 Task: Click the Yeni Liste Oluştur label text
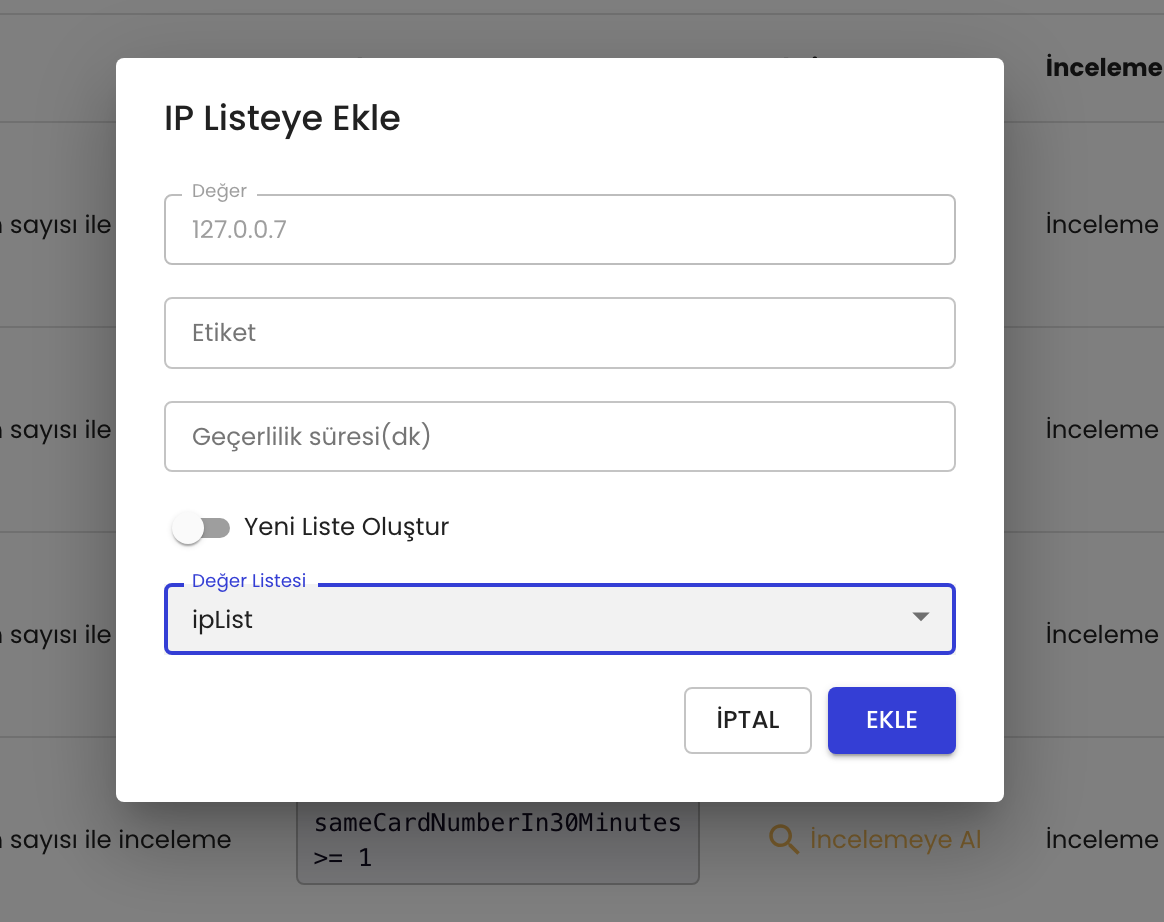(x=346, y=527)
